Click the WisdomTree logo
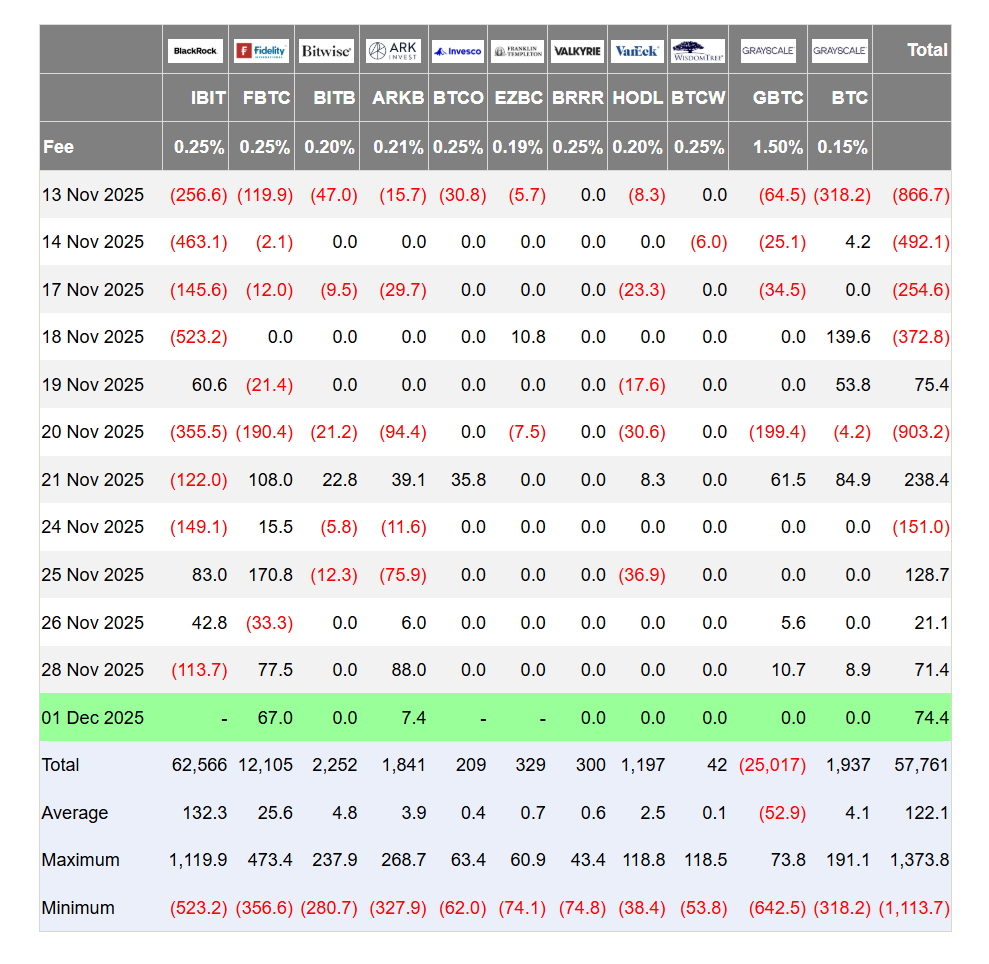Viewport: 989px width, 964px height. pos(698,50)
